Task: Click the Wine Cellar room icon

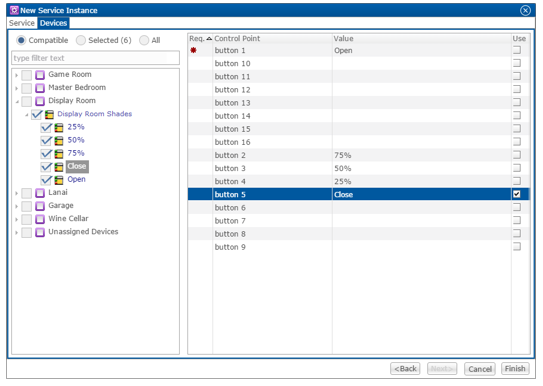Action: pos(40,219)
